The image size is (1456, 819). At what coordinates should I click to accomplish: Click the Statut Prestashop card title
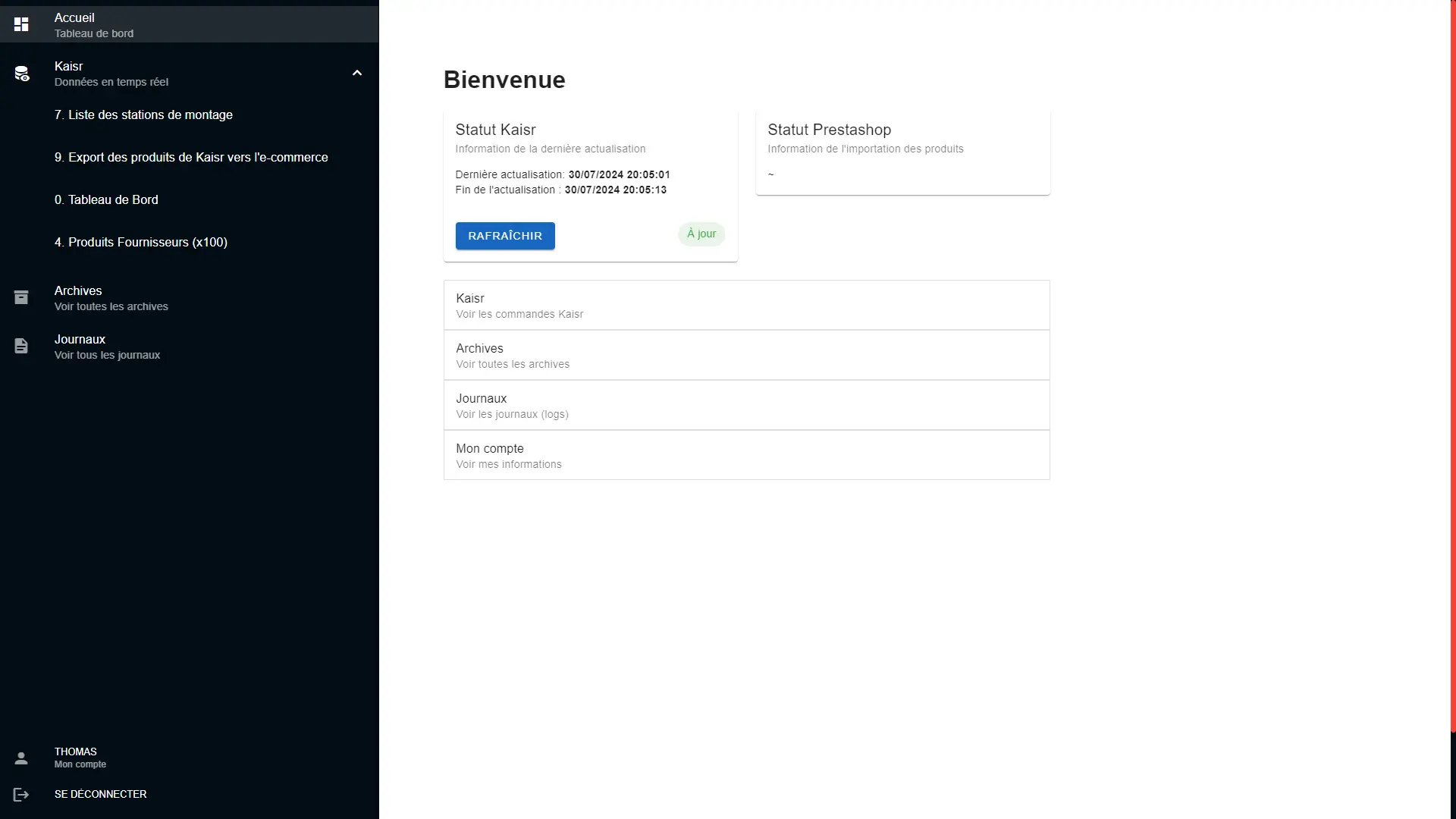(x=829, y=130)
